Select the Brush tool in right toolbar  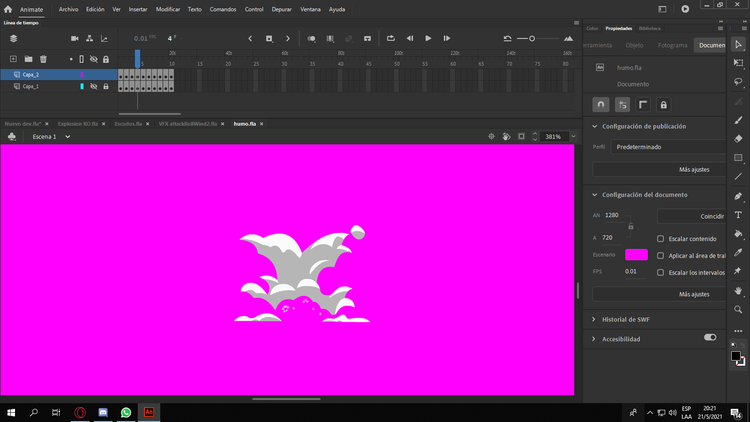pos(738,120)
